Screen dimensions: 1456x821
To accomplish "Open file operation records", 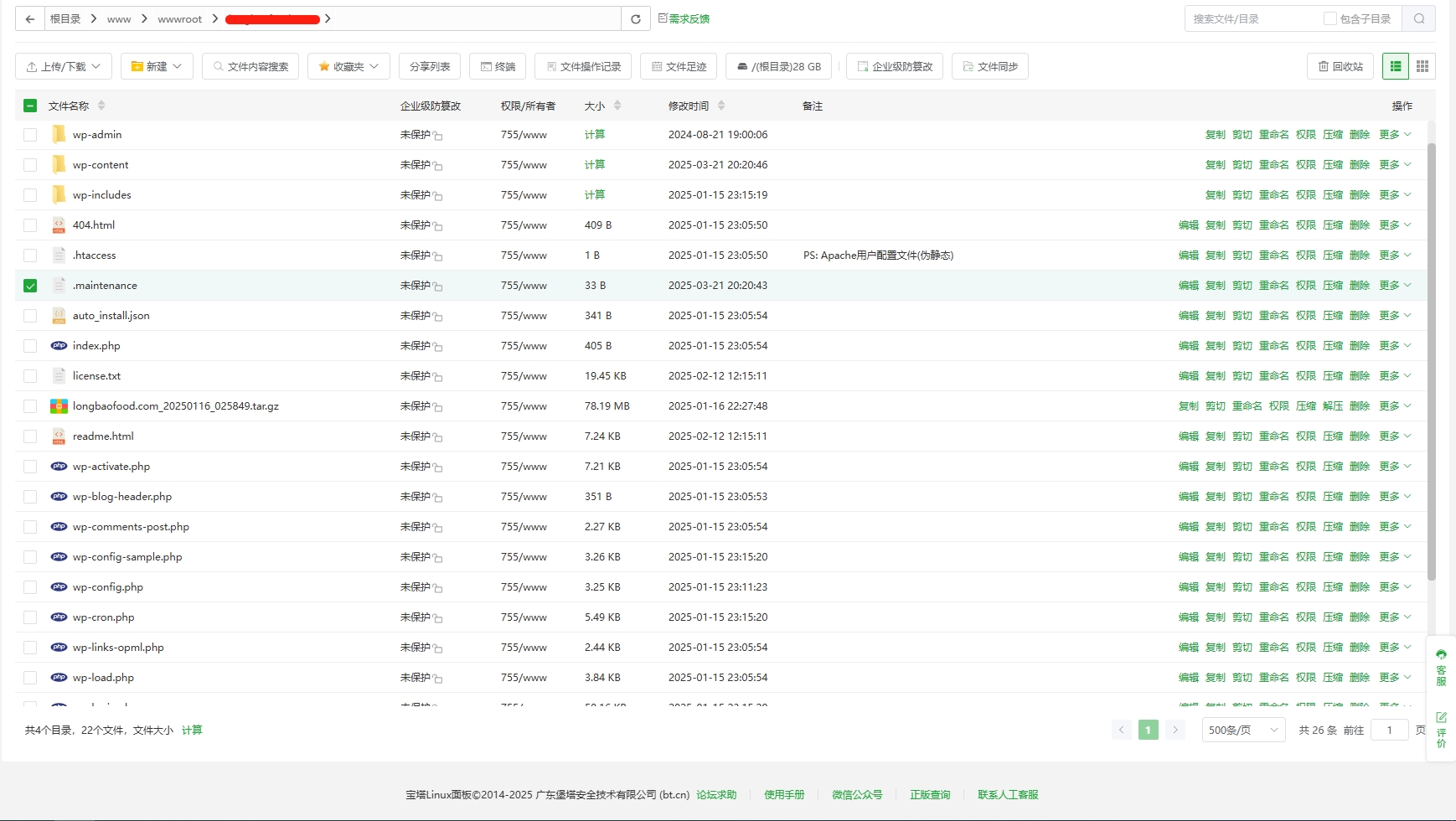I will (x=583, y=66).
